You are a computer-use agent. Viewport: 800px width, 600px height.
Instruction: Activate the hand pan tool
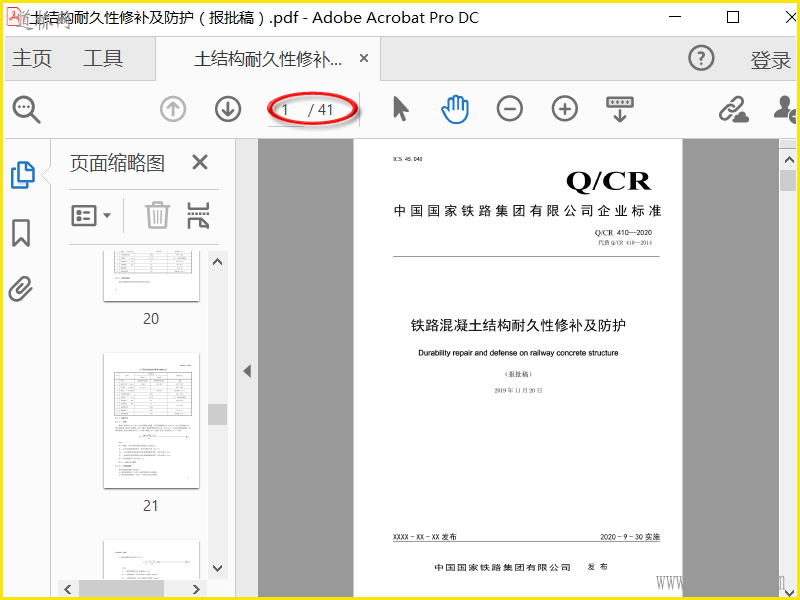[x=455, y=109]
